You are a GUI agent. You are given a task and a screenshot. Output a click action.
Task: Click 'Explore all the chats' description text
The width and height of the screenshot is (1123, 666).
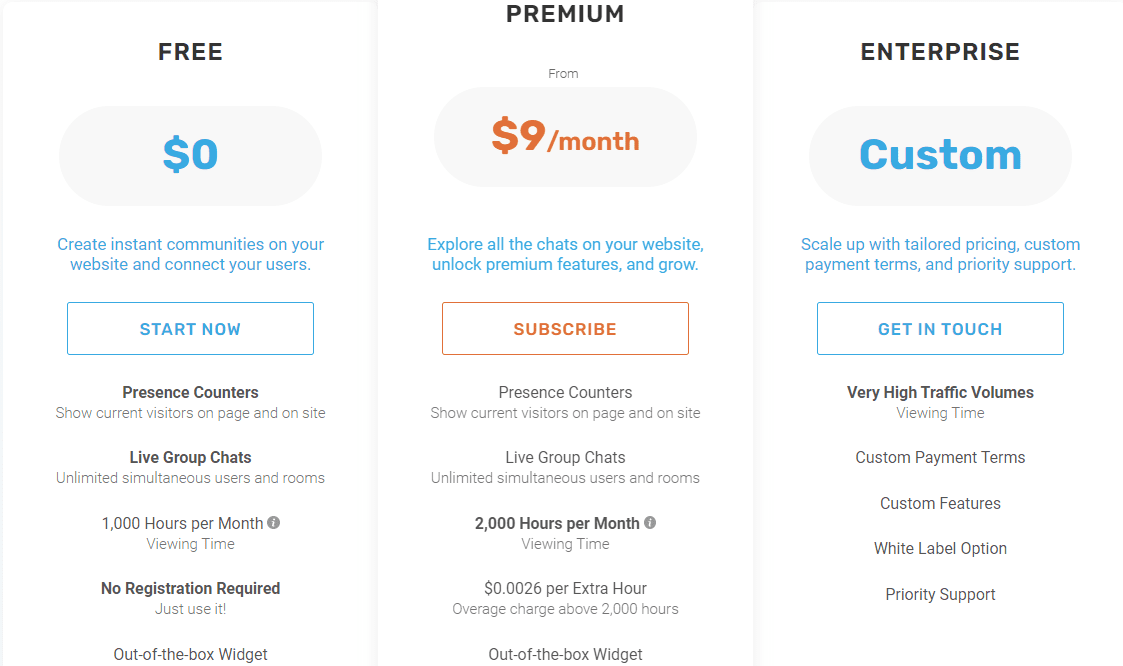(x=565, y=254)
